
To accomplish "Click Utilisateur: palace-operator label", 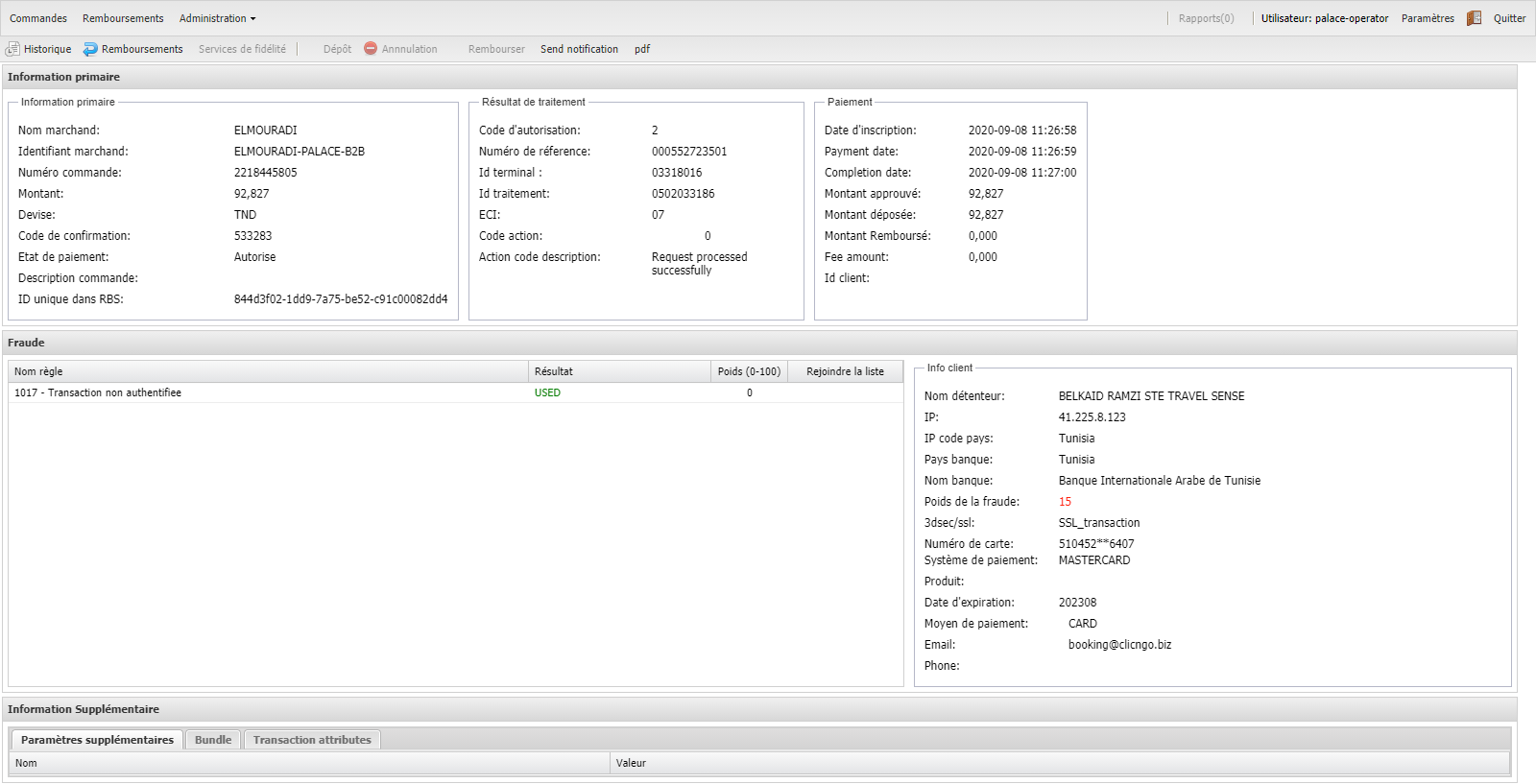I will coord(1325,18).
